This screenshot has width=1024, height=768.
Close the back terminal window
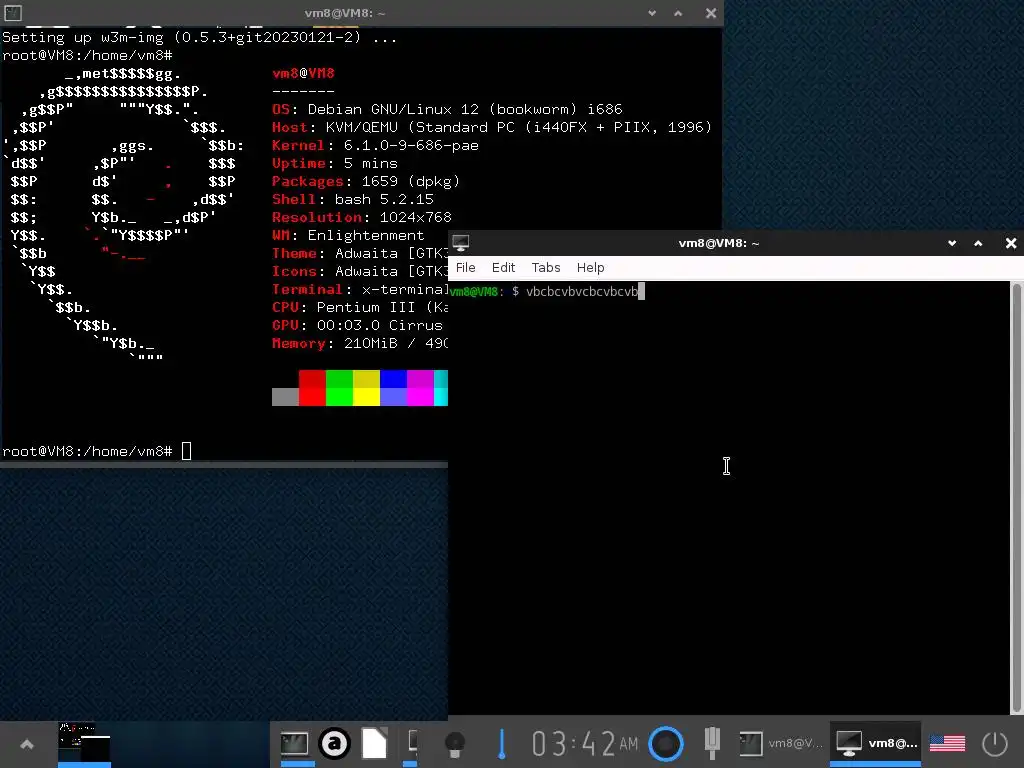(711, 13)
